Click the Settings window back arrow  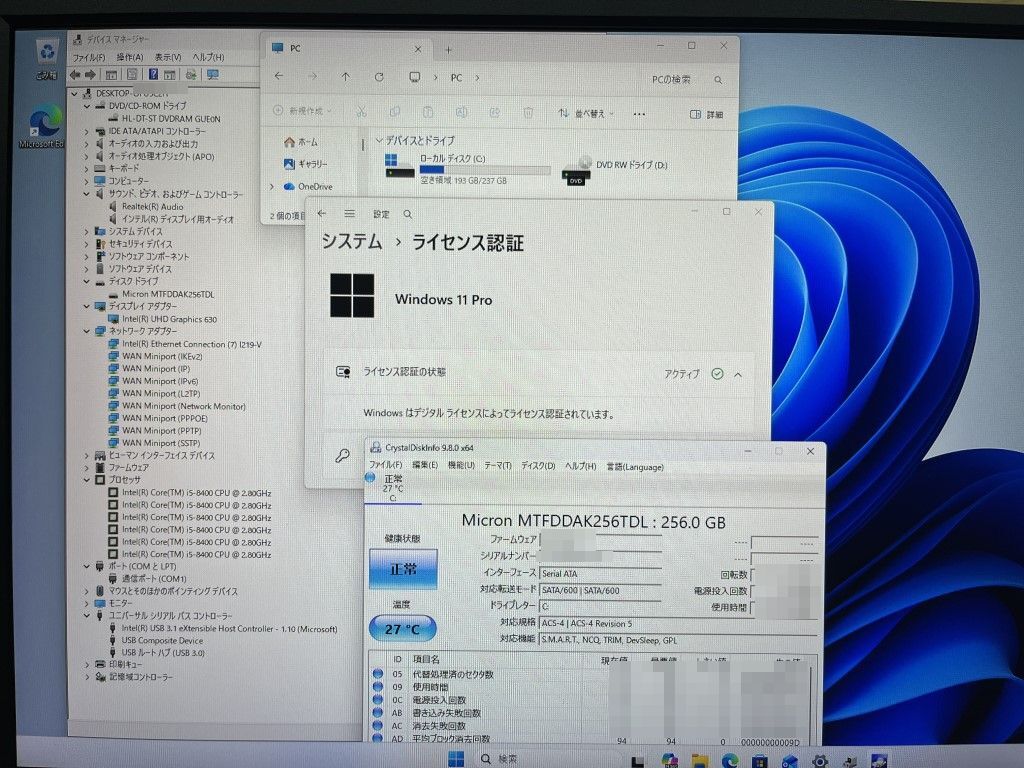[x=322, y=214]
